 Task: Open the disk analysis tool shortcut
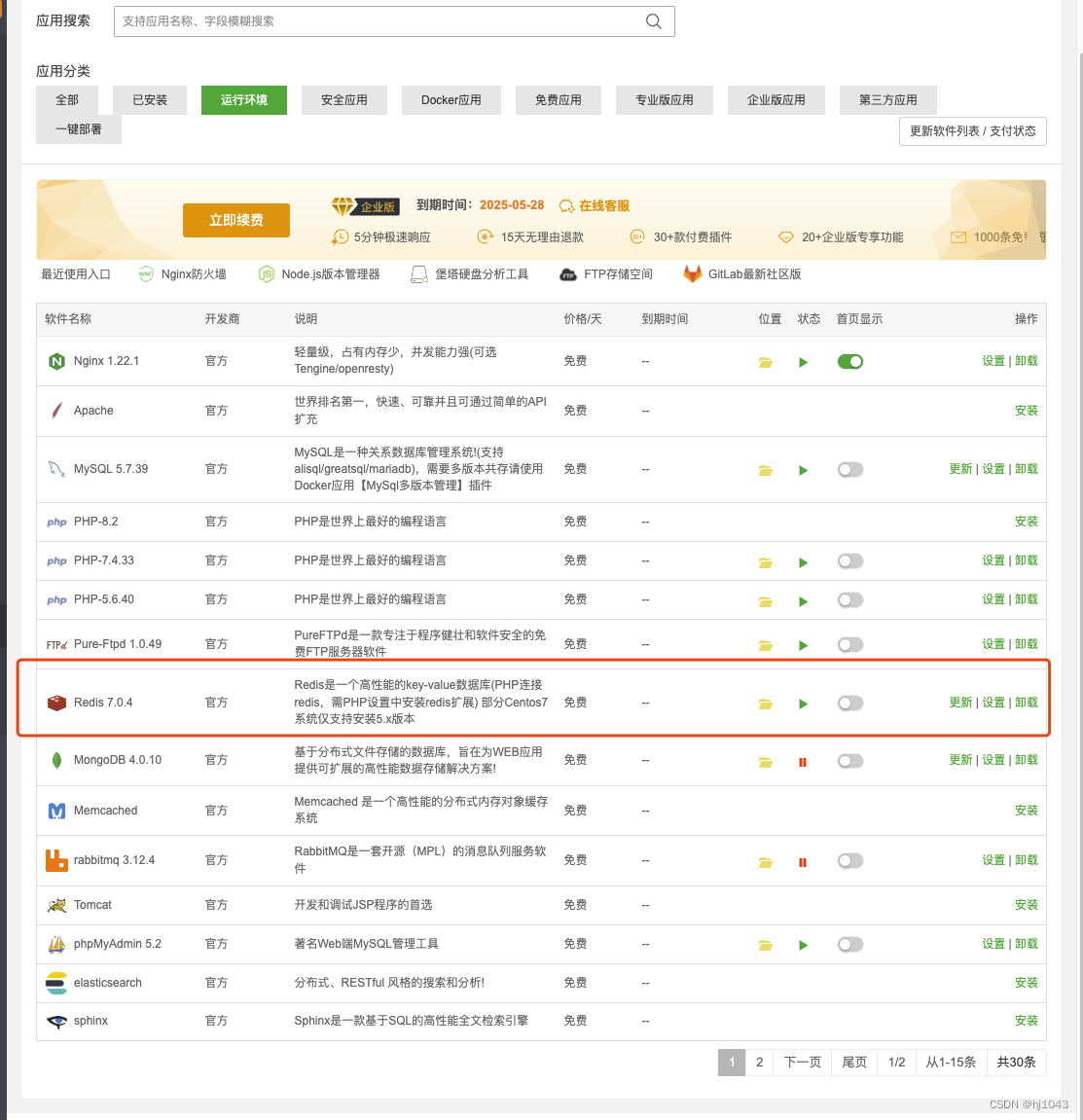tap(469, 274)
